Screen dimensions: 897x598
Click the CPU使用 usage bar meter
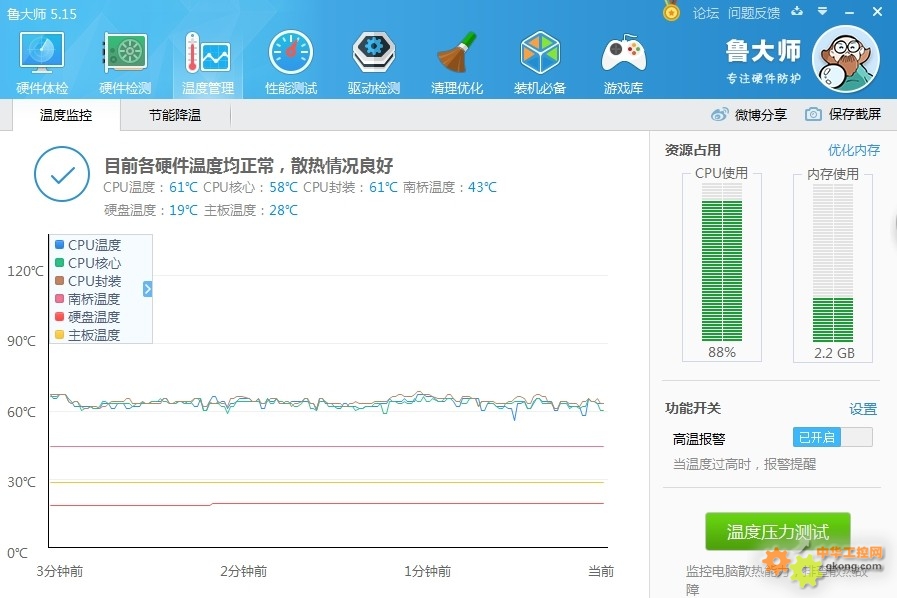722,262
